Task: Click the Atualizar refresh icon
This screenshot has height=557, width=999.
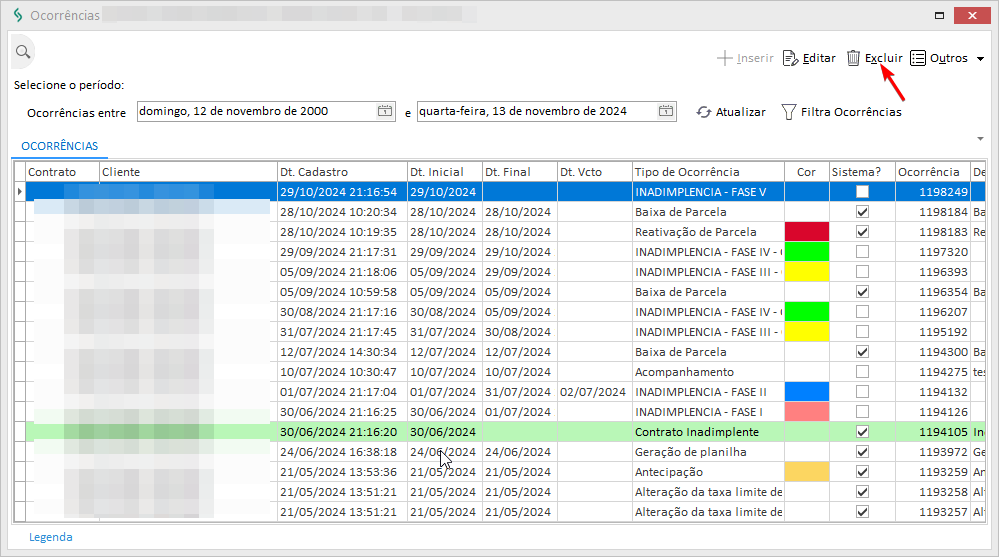Action: (x=704, y=112)
